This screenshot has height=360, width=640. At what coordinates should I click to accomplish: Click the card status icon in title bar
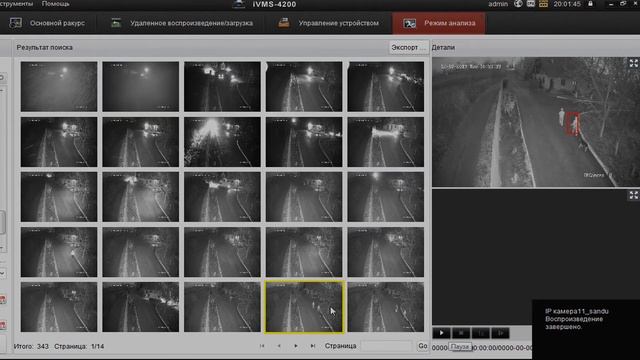click(531, 4)
